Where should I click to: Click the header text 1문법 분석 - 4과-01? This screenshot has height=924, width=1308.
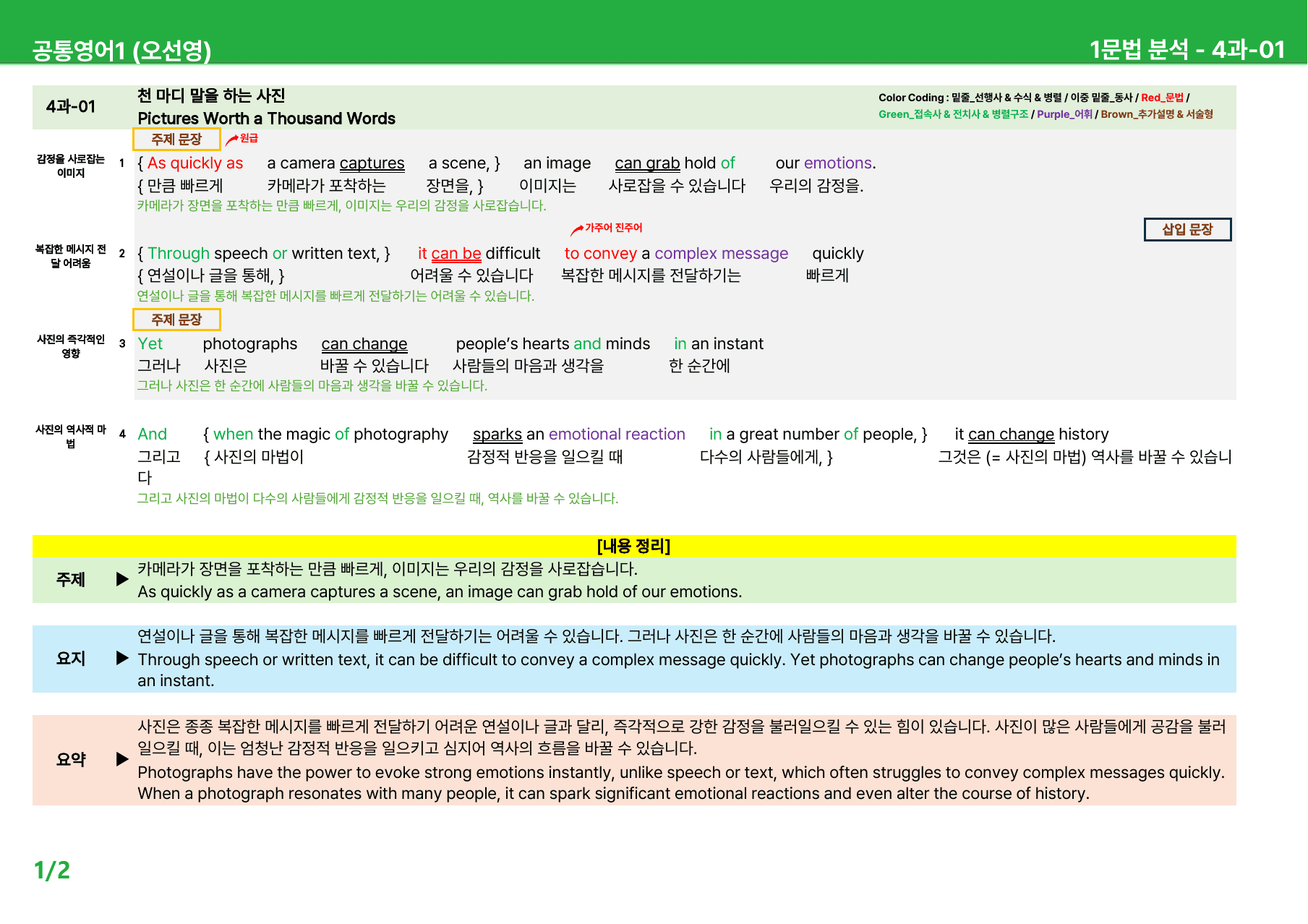pos(1187,49)
